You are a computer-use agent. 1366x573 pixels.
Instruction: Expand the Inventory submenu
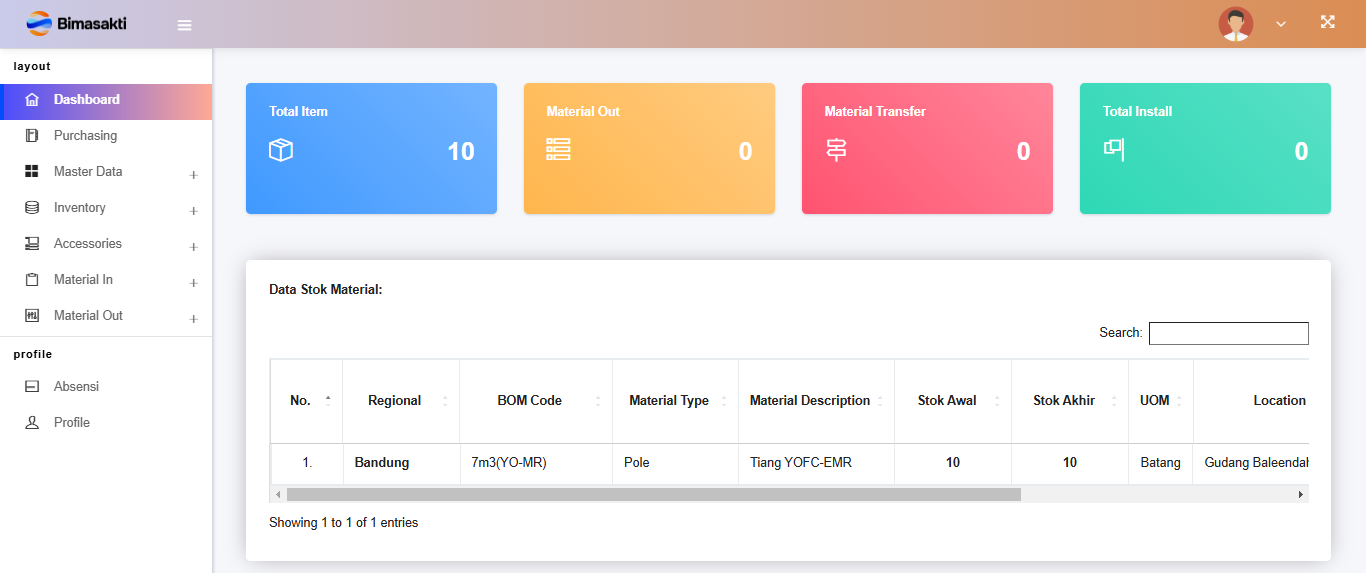(193, 211)
